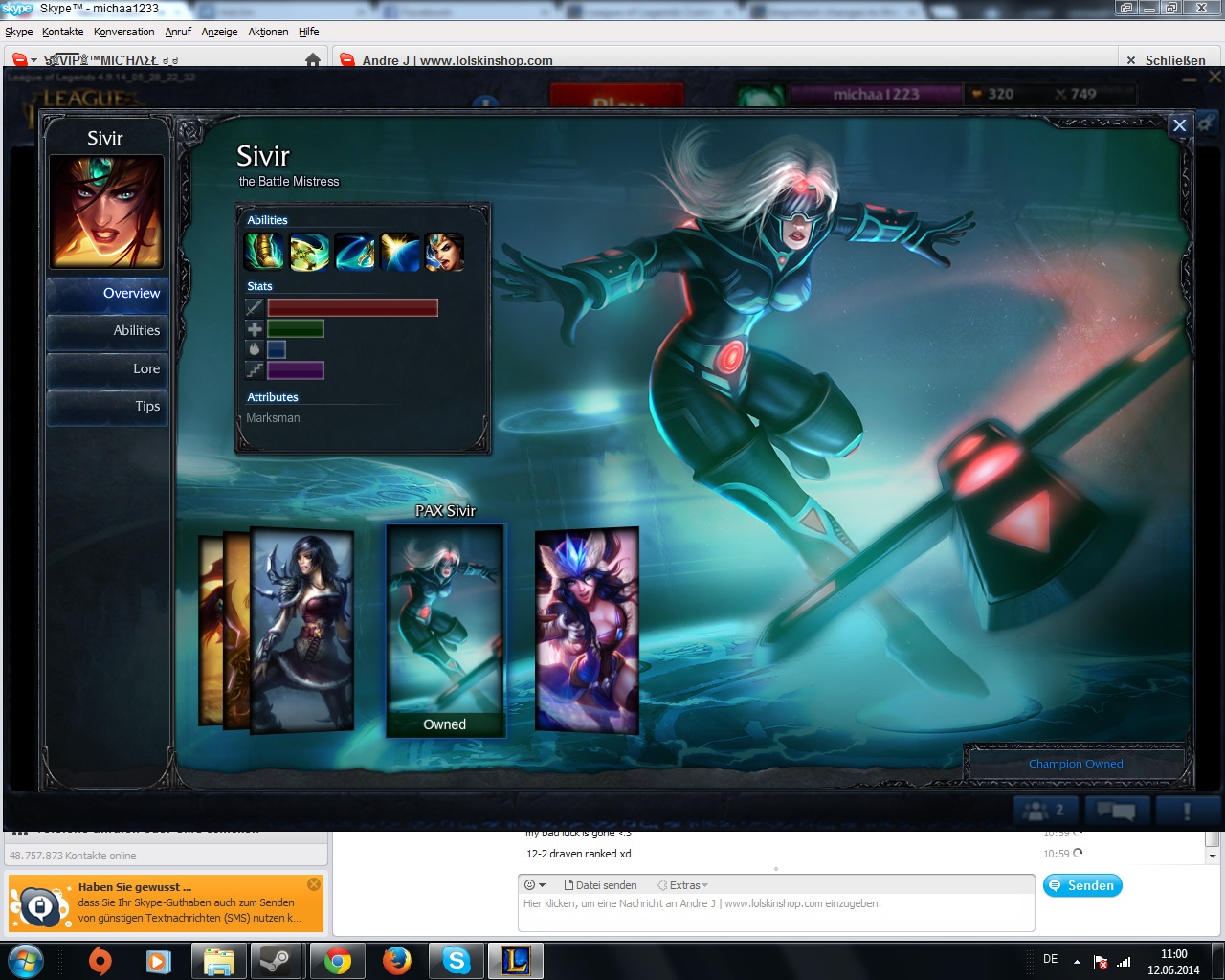The image size is (1225, 980).
Task: Open the friends list icon showing 2
Action: tap(1045, 810)
